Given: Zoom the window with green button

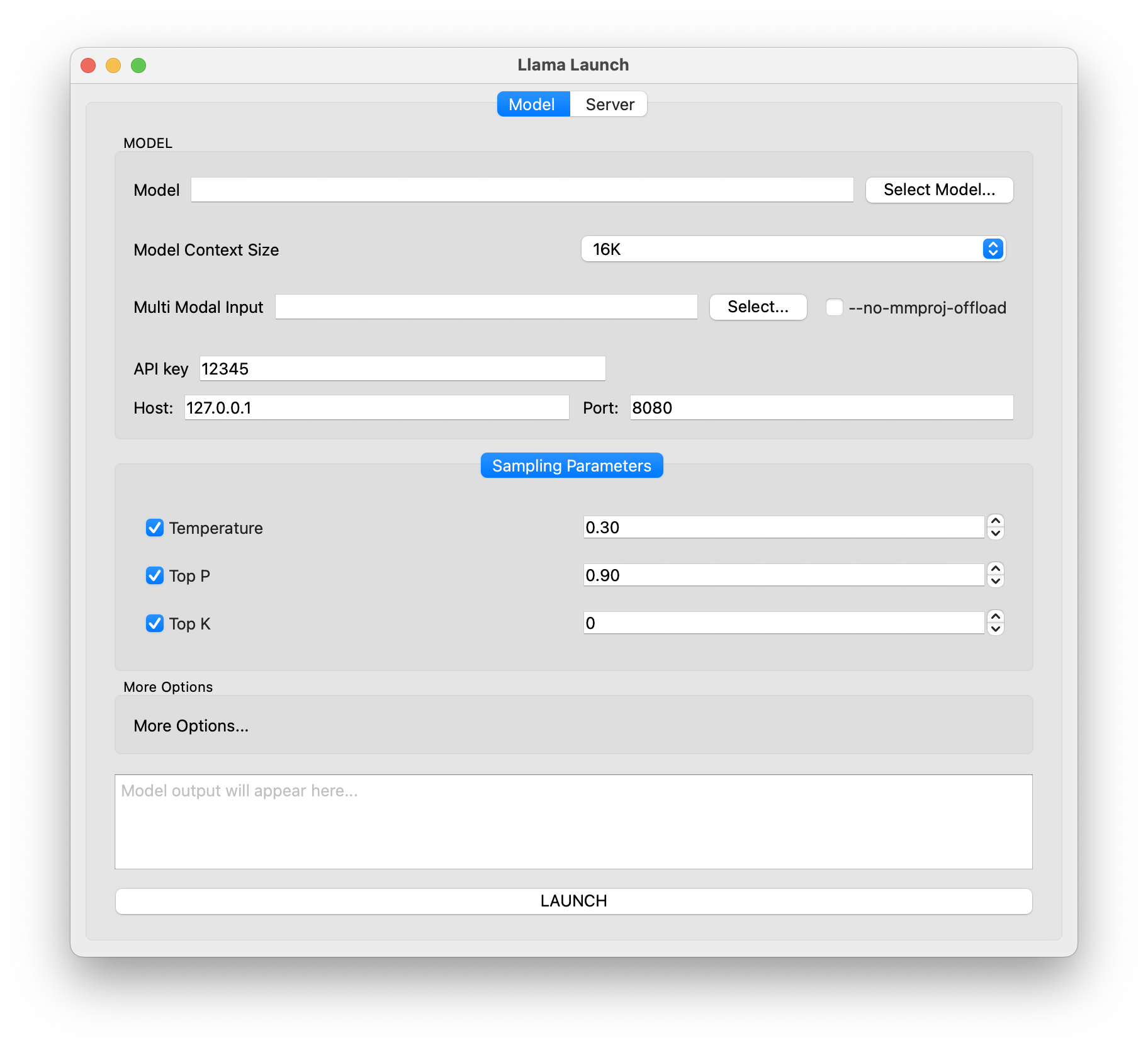Looking at the screenshot, I should coord(138,65).
